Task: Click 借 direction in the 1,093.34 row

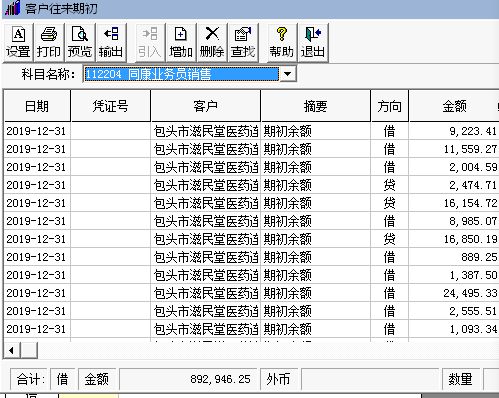Action: click(389, 329)
